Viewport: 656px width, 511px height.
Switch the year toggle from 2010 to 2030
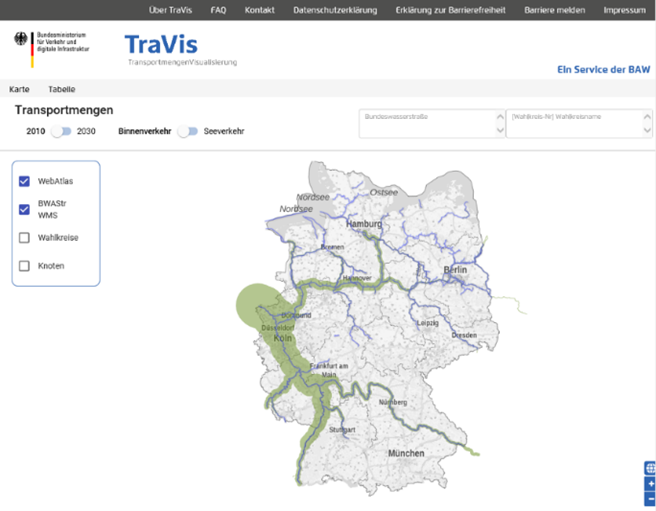coord(63,131)
